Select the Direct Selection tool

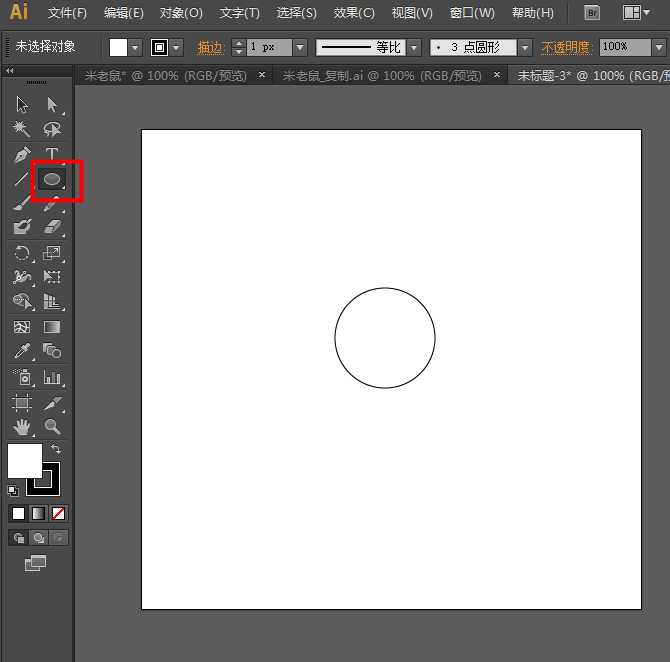pos(52,104)
